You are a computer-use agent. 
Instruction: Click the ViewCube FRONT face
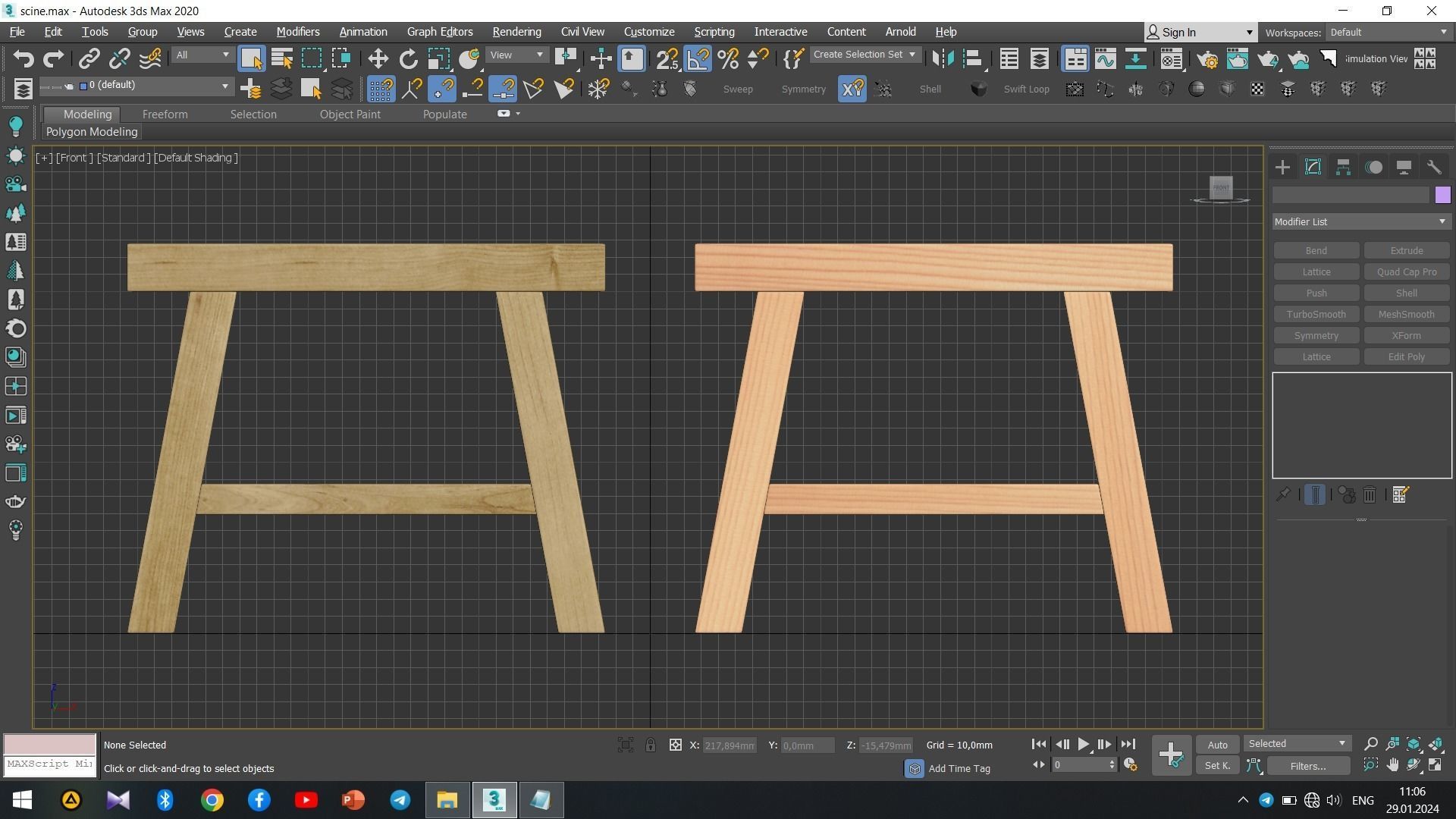1220,187
